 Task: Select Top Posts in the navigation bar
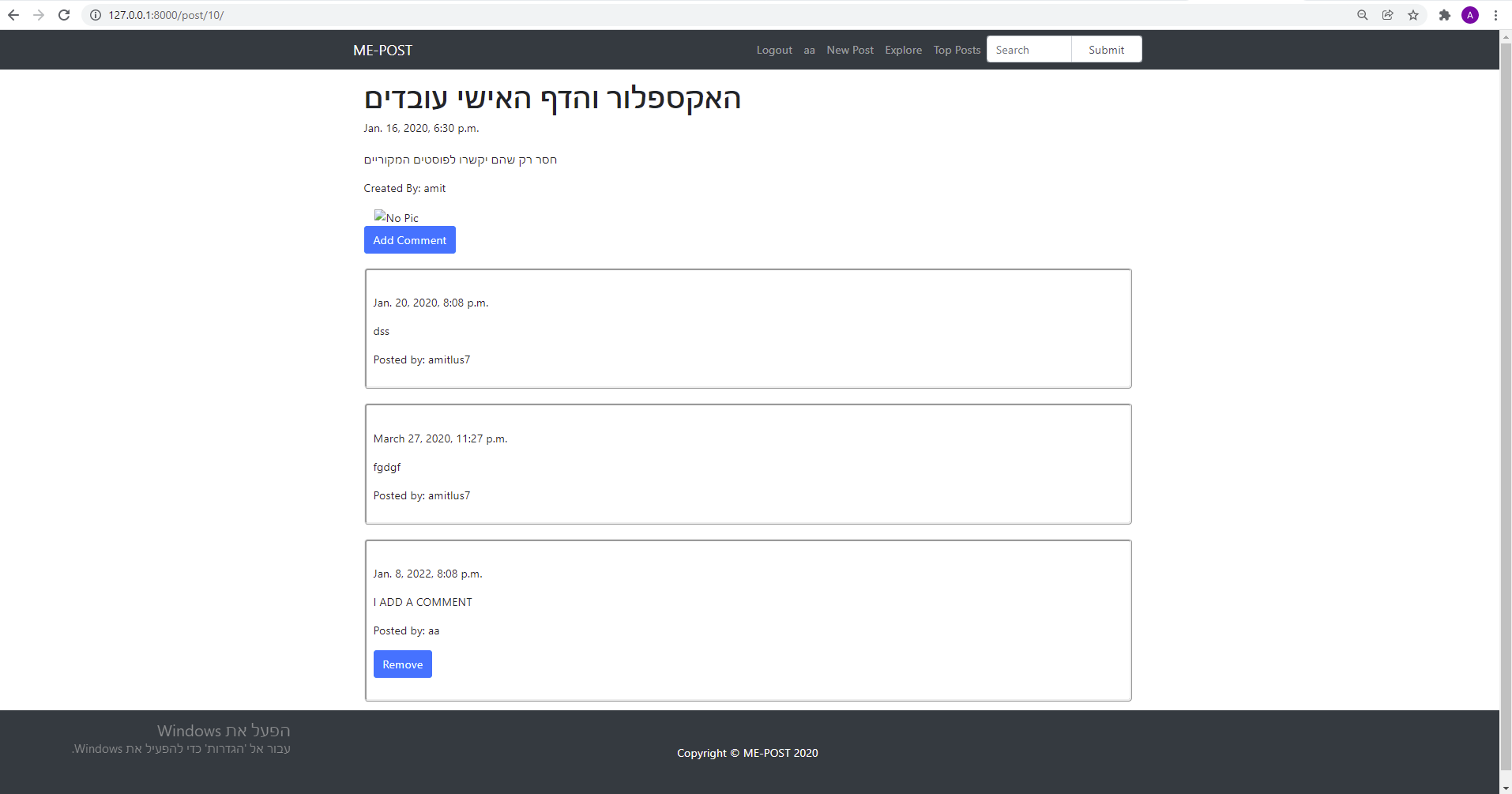pyautogui.click(x=957, y=49)
